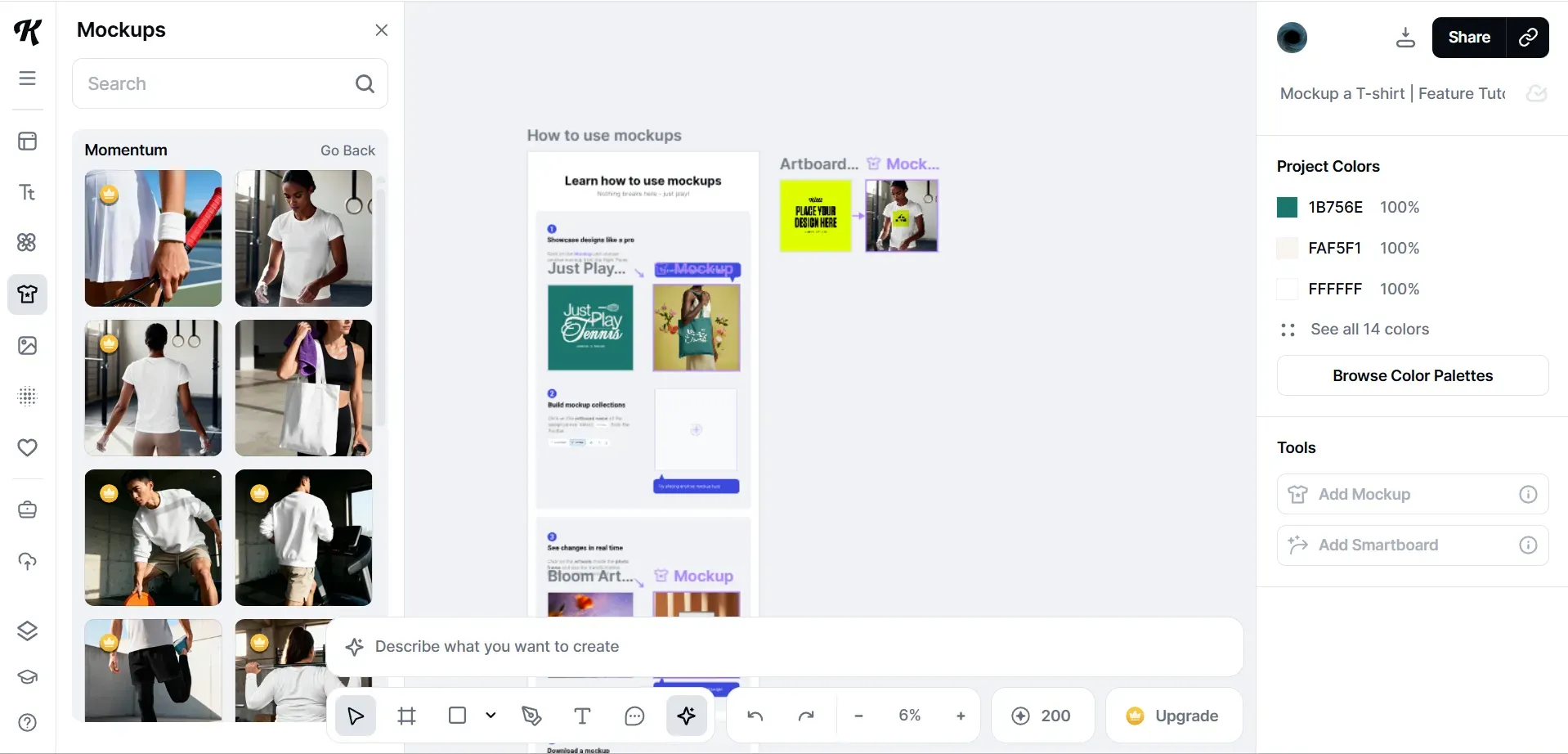Screen dimensions: 1568x754
Task: Open the Mockups t-shirt sidebar icon
Action: pos(28,294)
